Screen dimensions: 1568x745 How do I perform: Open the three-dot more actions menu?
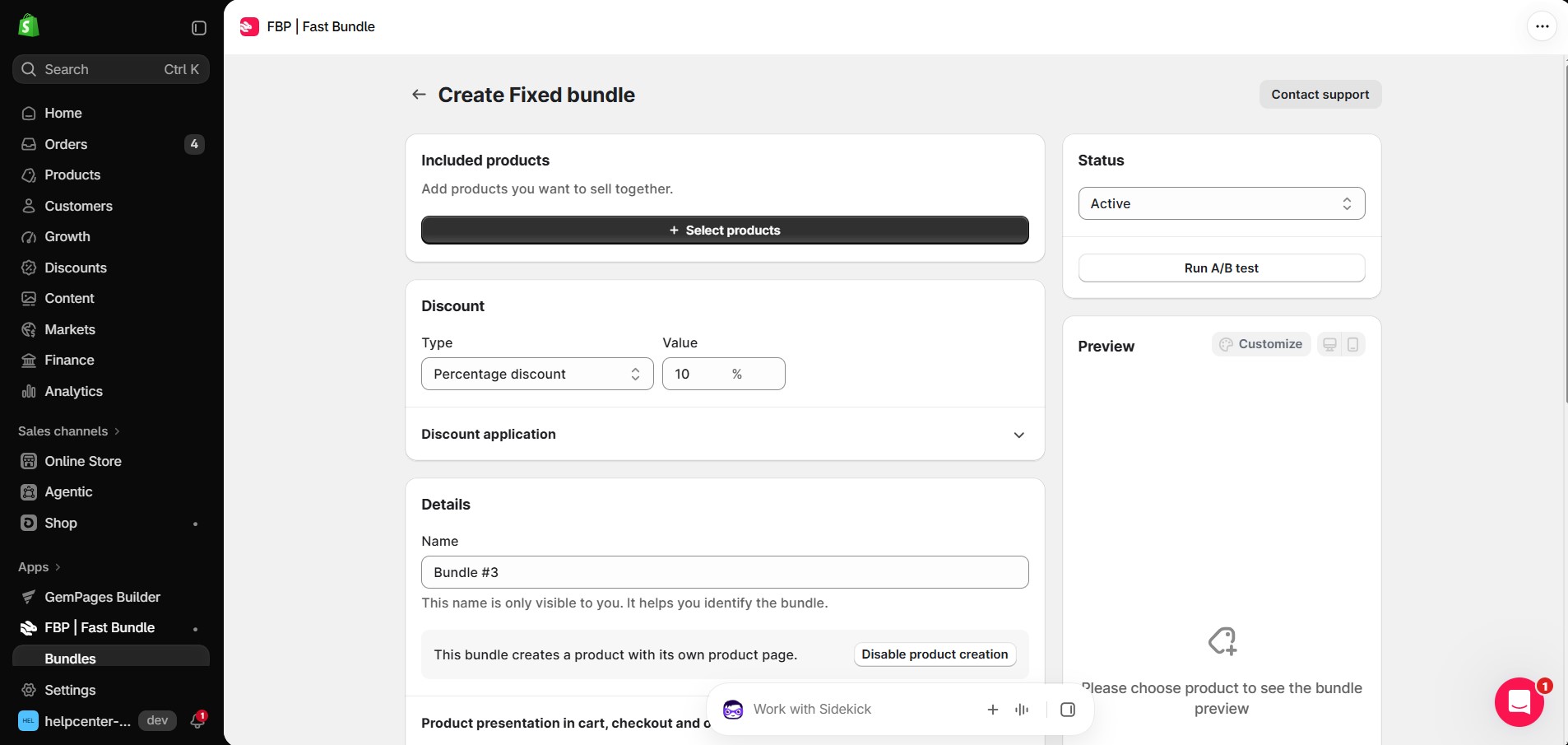[1542, 26]
